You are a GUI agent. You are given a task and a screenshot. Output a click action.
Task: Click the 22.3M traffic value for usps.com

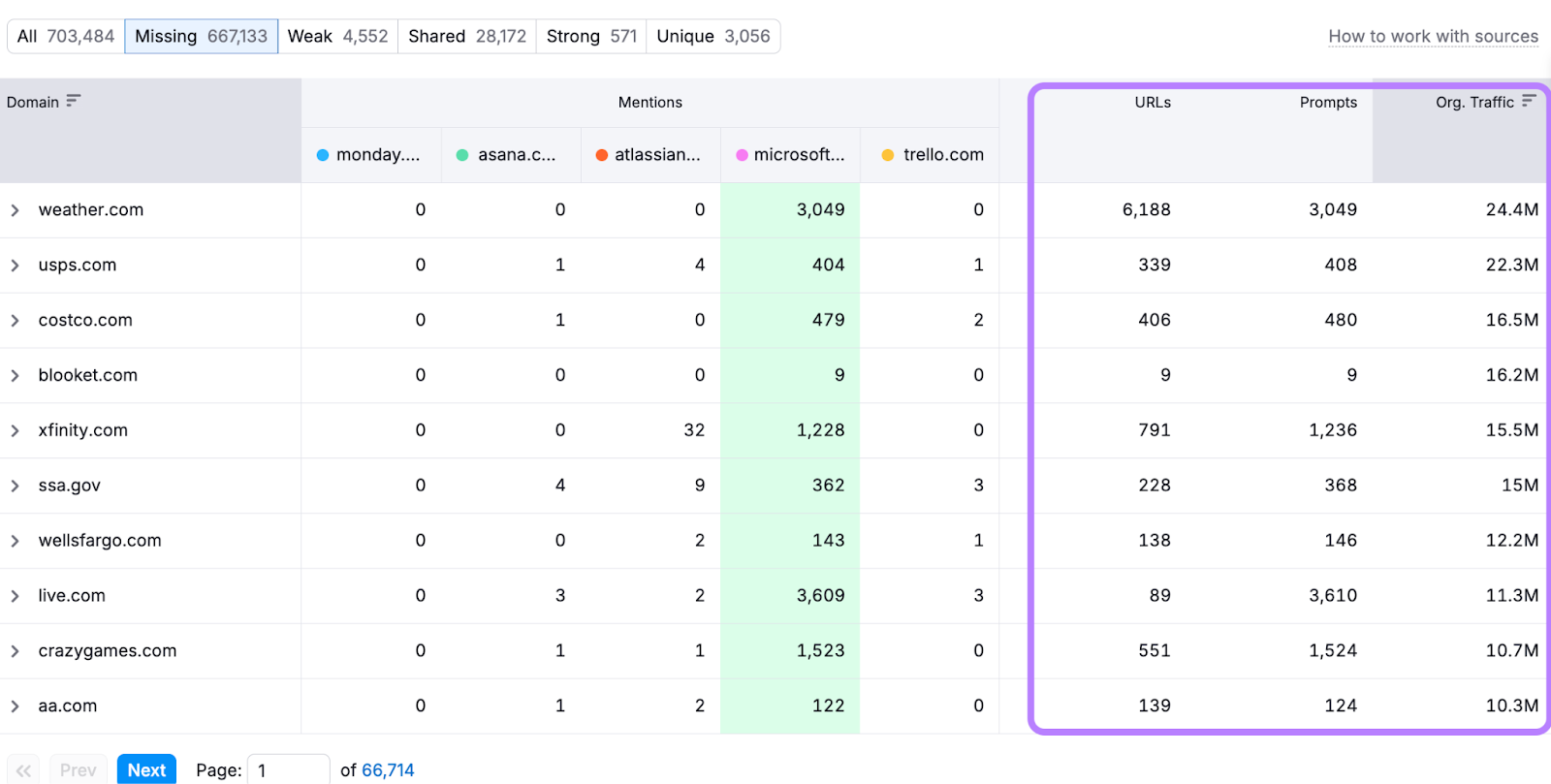pyautogui.click(x=1512, y=265)
